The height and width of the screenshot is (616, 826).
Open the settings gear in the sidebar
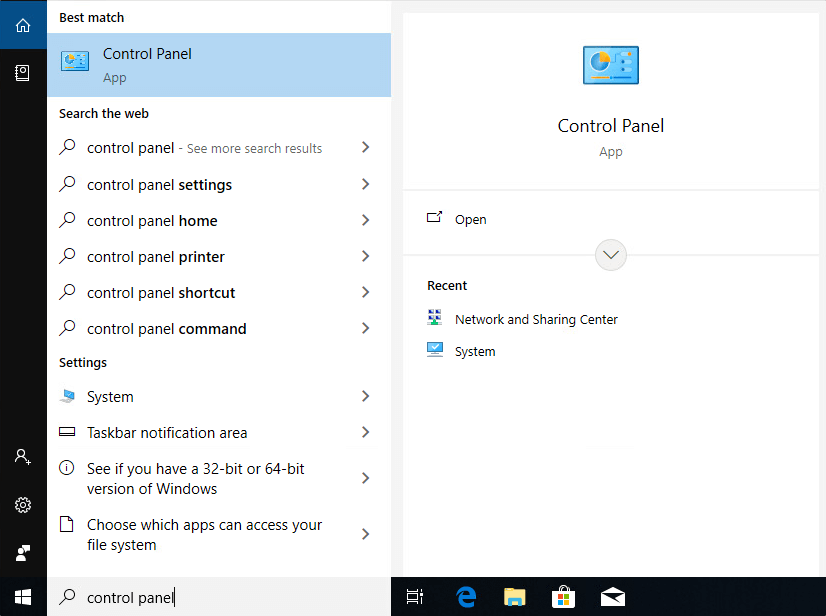[x=23, y=505]
